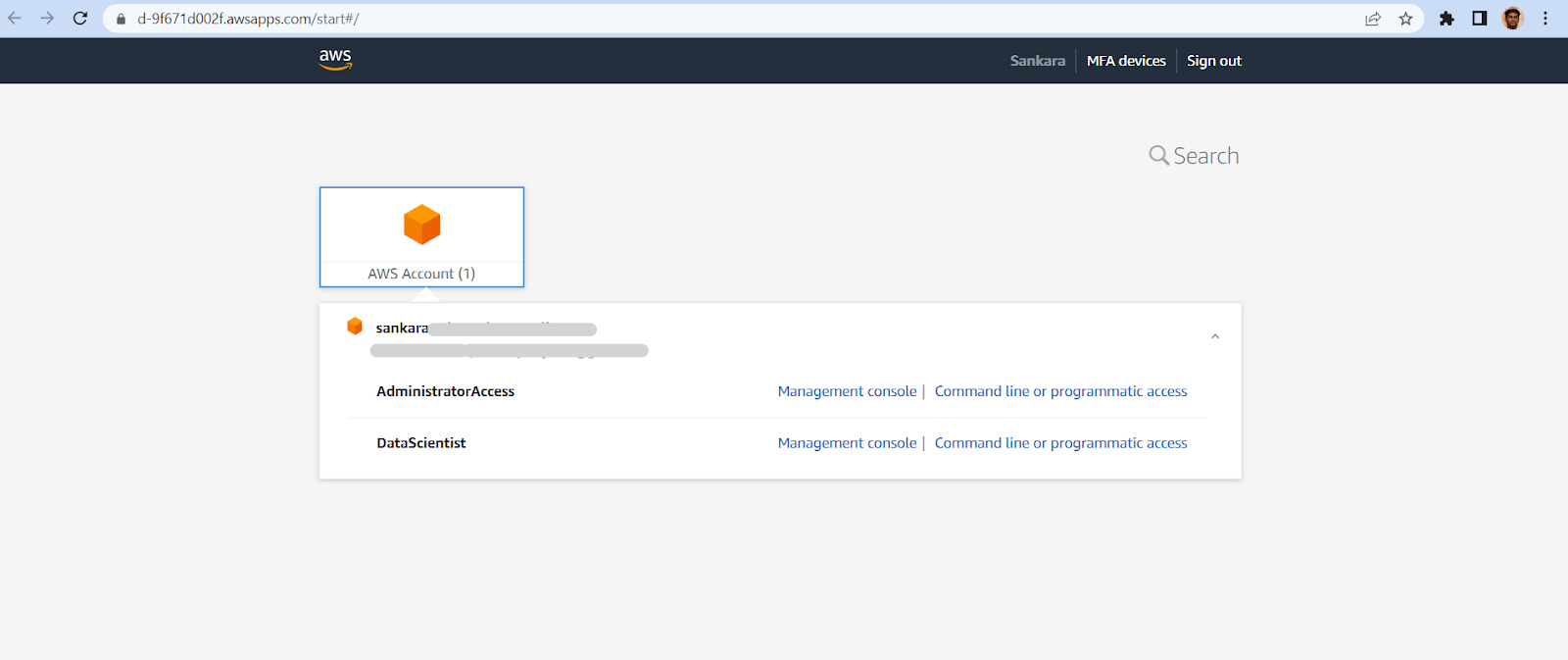Open the extensions puzzle icon
Viewport: 1568px width, 660px height.
(1446, 19)
